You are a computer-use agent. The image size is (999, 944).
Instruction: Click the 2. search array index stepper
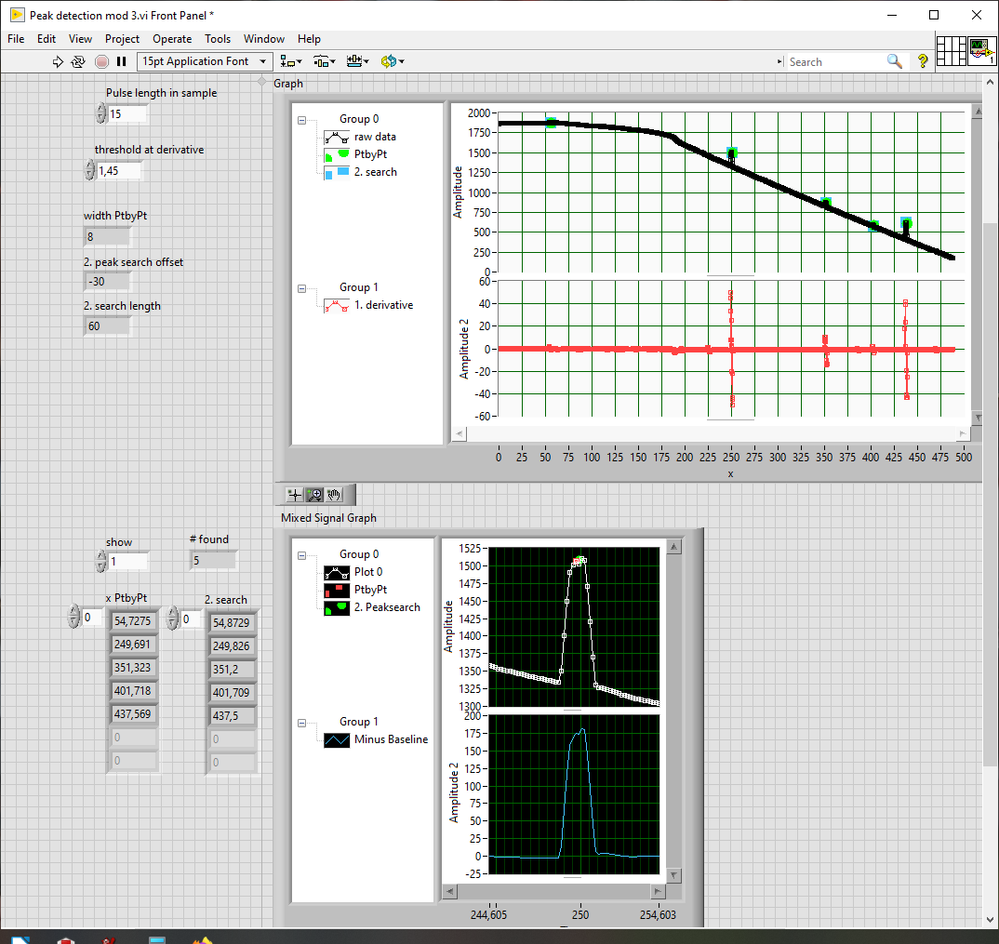click(x=173, y=619)
